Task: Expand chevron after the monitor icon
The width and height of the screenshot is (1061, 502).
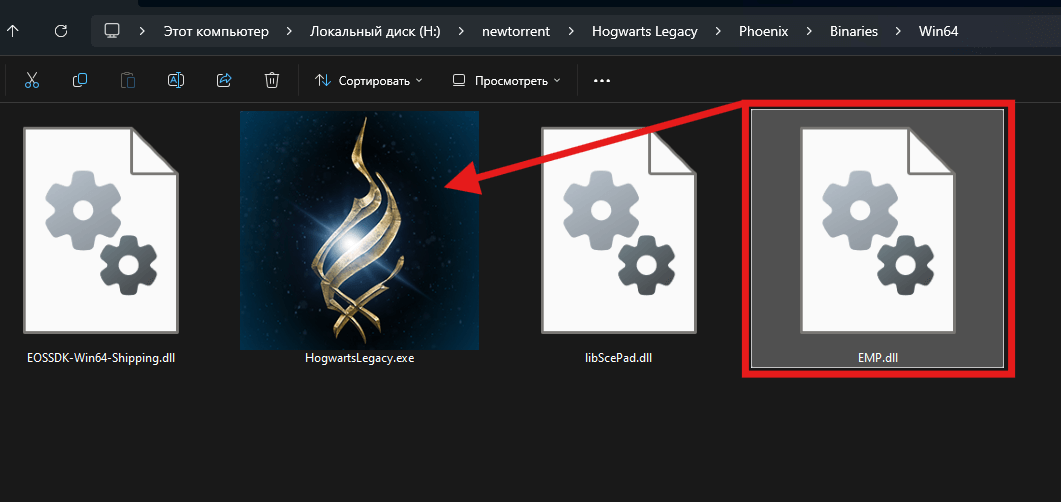Action: point(142,31)
